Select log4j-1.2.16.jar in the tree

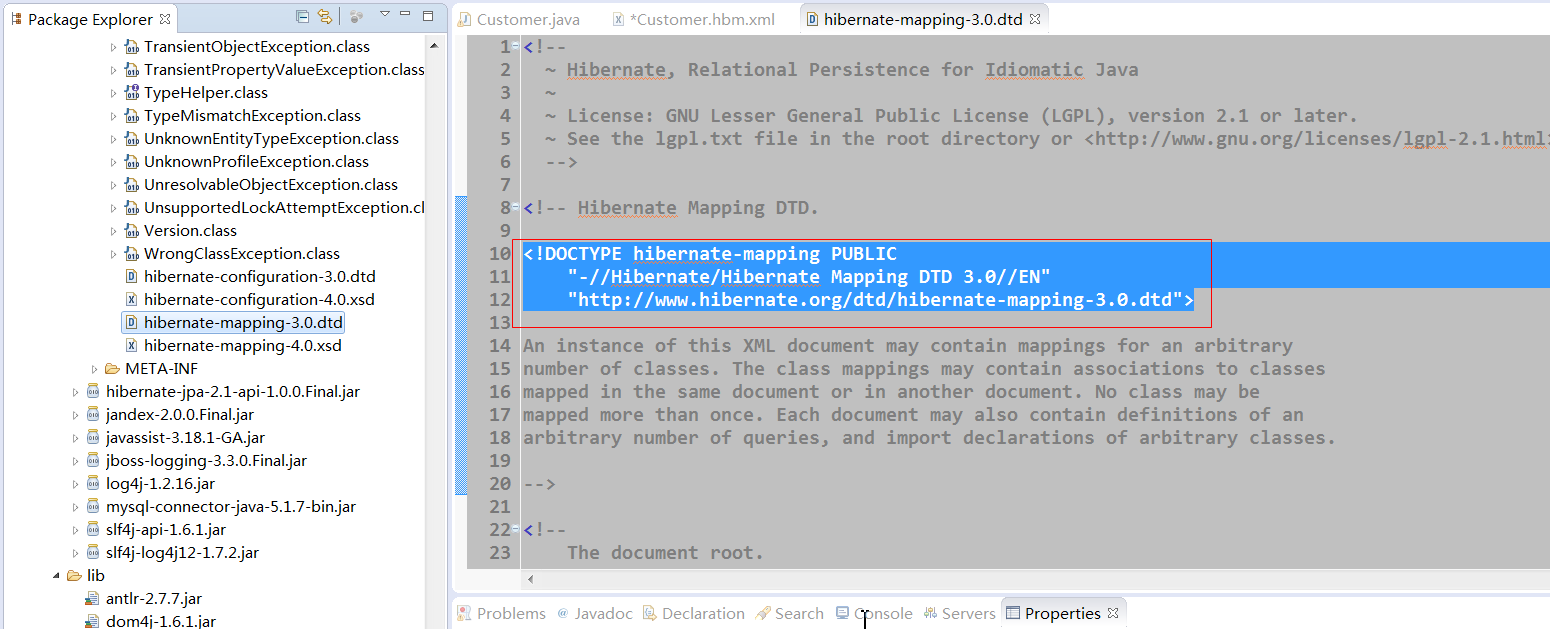tap(160, 484)
